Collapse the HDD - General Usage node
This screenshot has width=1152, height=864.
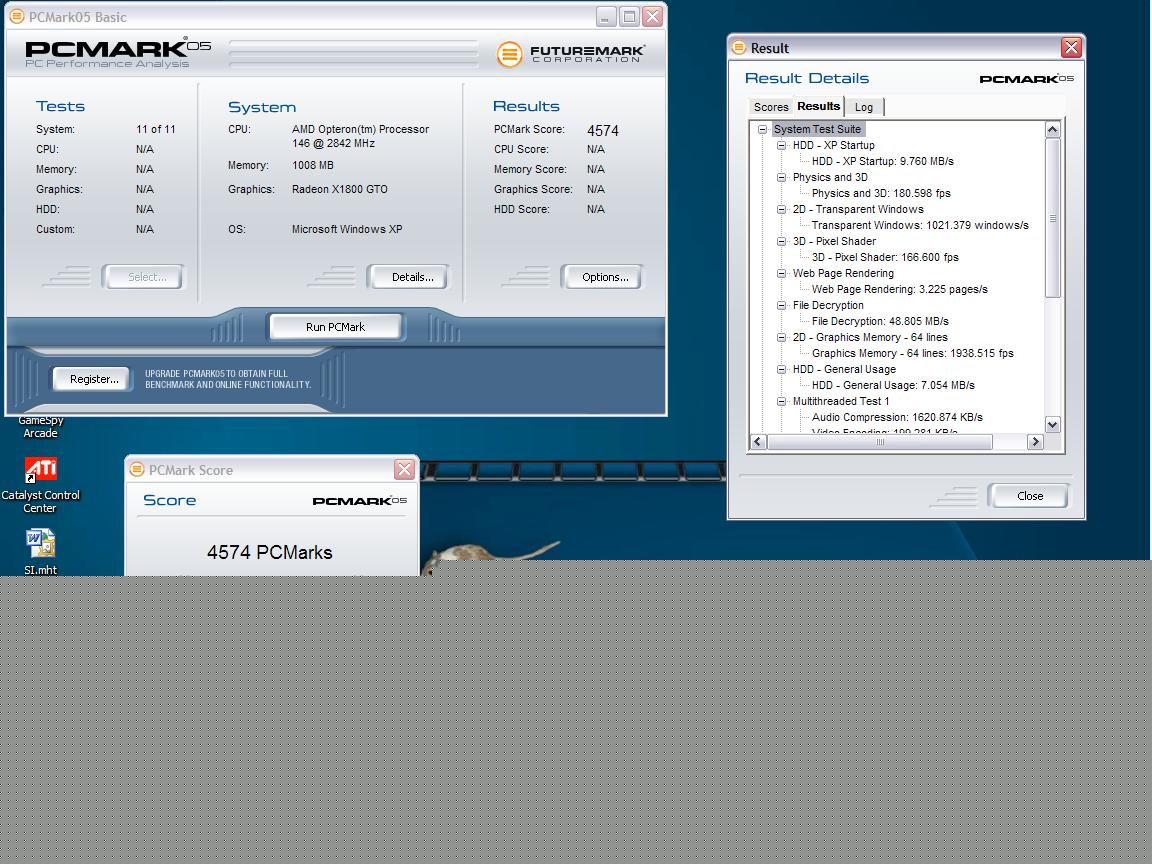click(782, 369)
